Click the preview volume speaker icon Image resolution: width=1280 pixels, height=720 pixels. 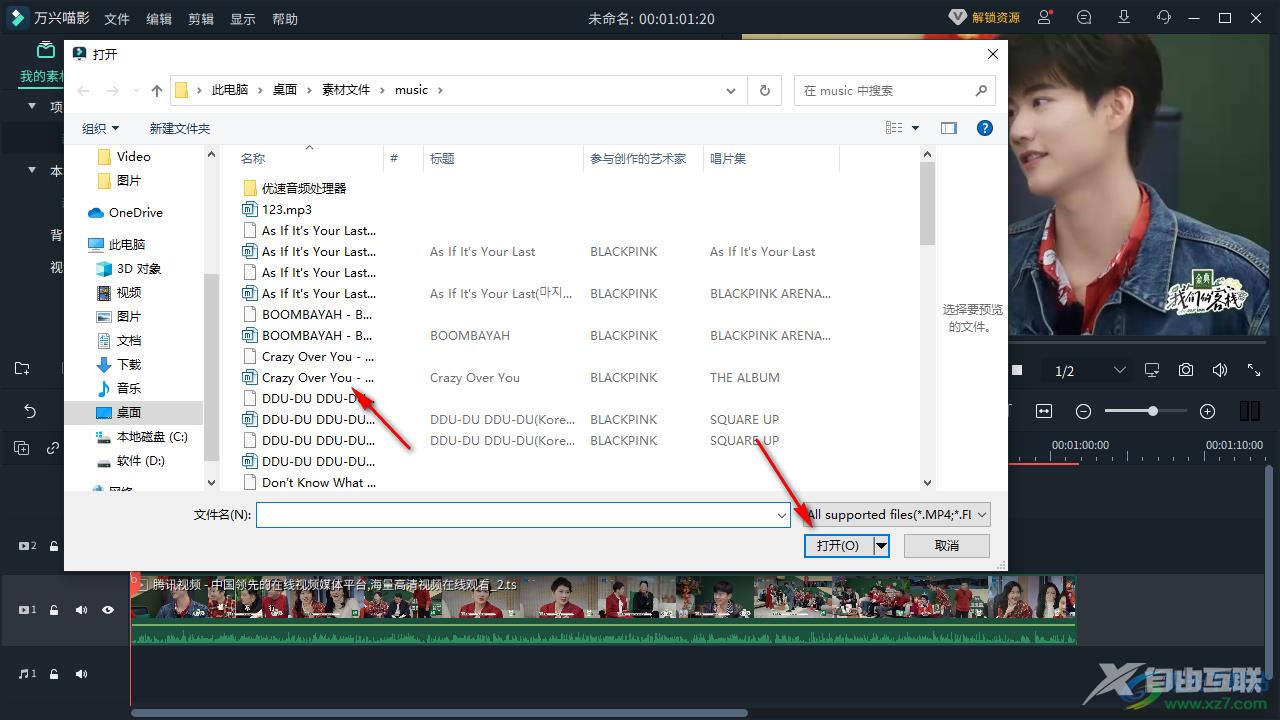click(x=1220, y=370)
